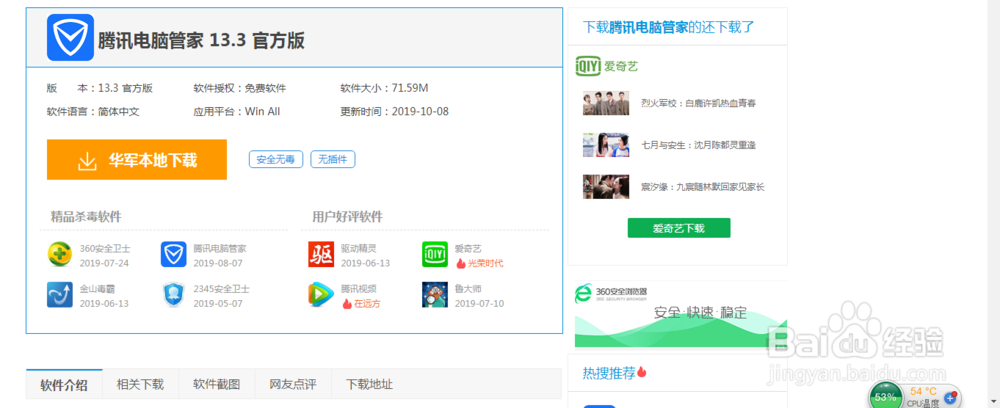Click the 更新时间:2019-10-08 text
This screenshot has height=408, width=1000.
[394, 112]
